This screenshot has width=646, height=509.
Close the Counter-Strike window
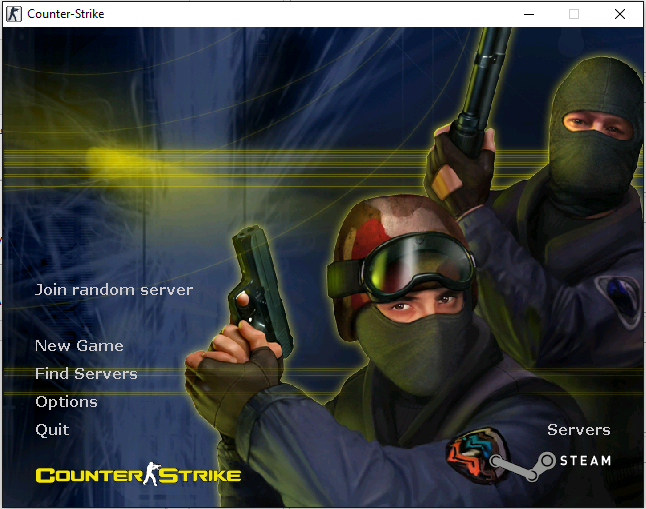pos(620,14)
